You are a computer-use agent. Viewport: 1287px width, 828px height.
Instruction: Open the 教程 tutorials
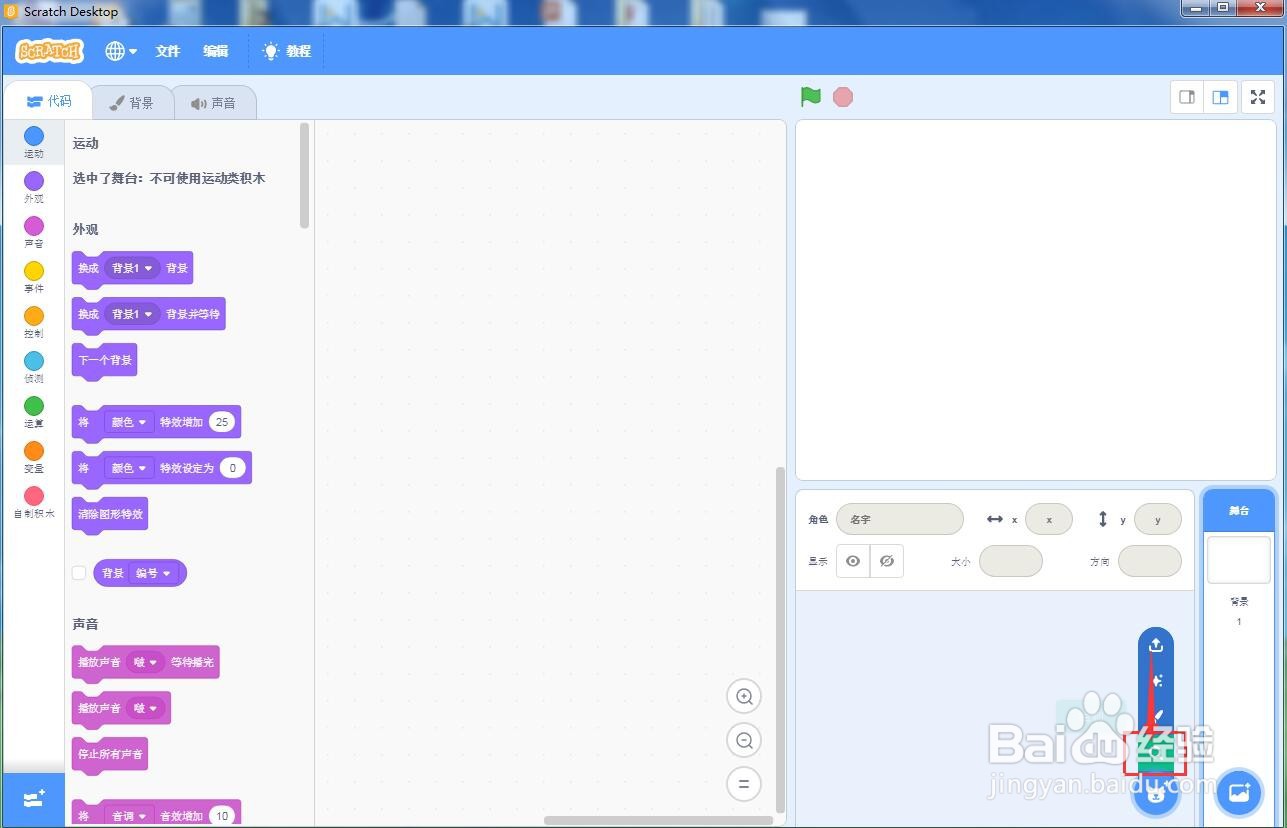287,51
